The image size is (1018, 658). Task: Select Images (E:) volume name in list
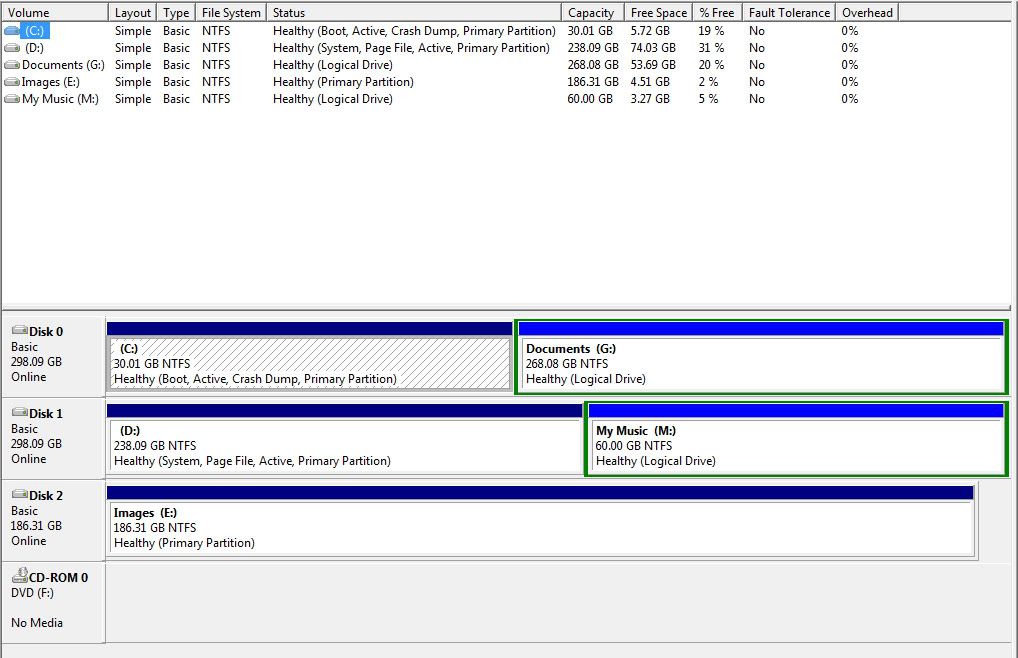[x=51, y=82]
